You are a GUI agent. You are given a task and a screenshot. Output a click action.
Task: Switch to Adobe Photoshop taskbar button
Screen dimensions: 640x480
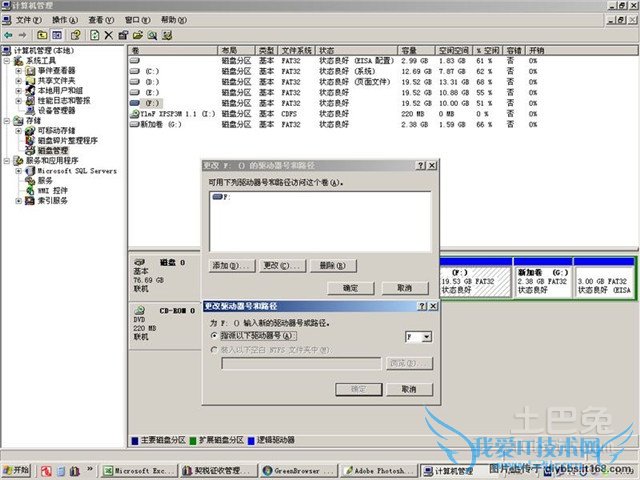378,471
